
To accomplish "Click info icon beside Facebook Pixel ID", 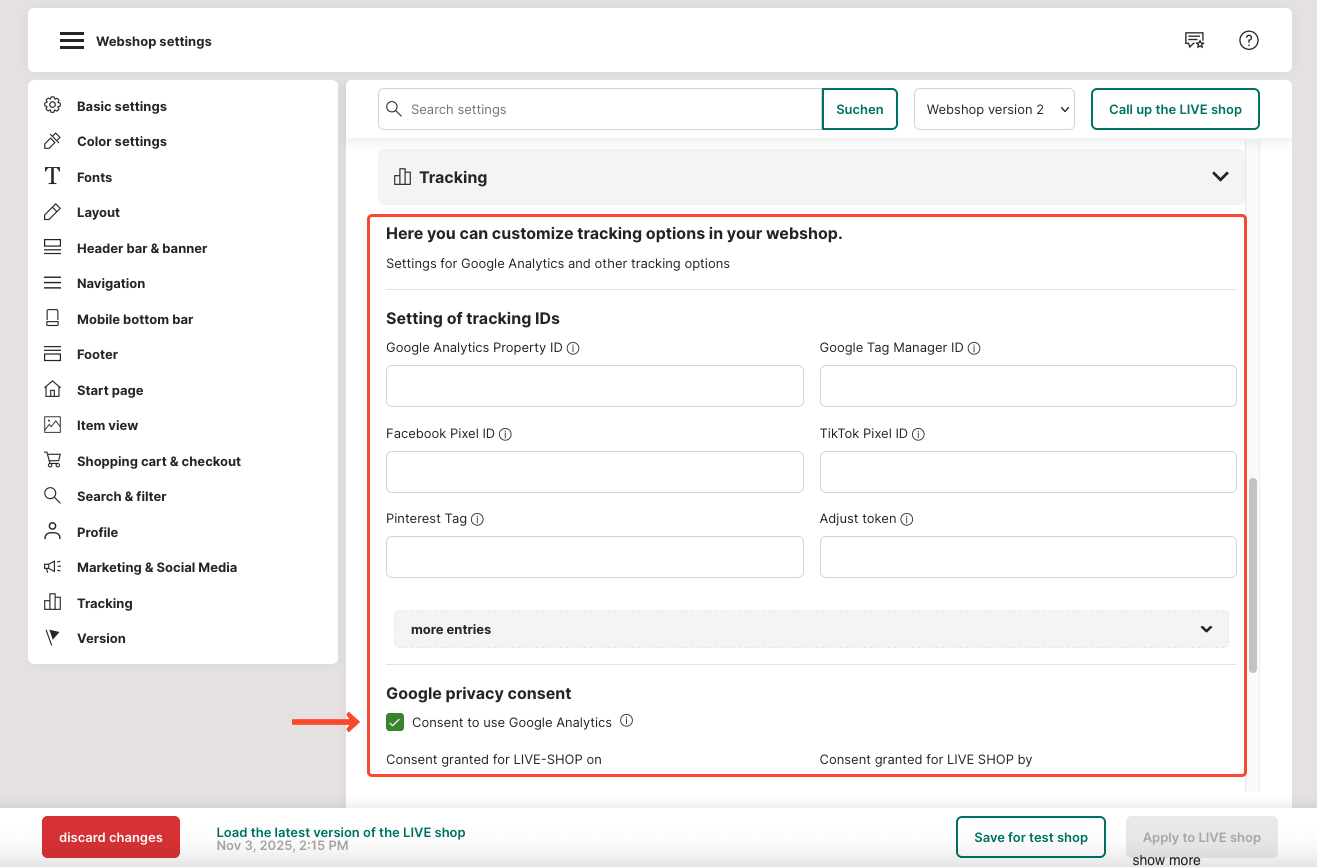I will [505, 434].
